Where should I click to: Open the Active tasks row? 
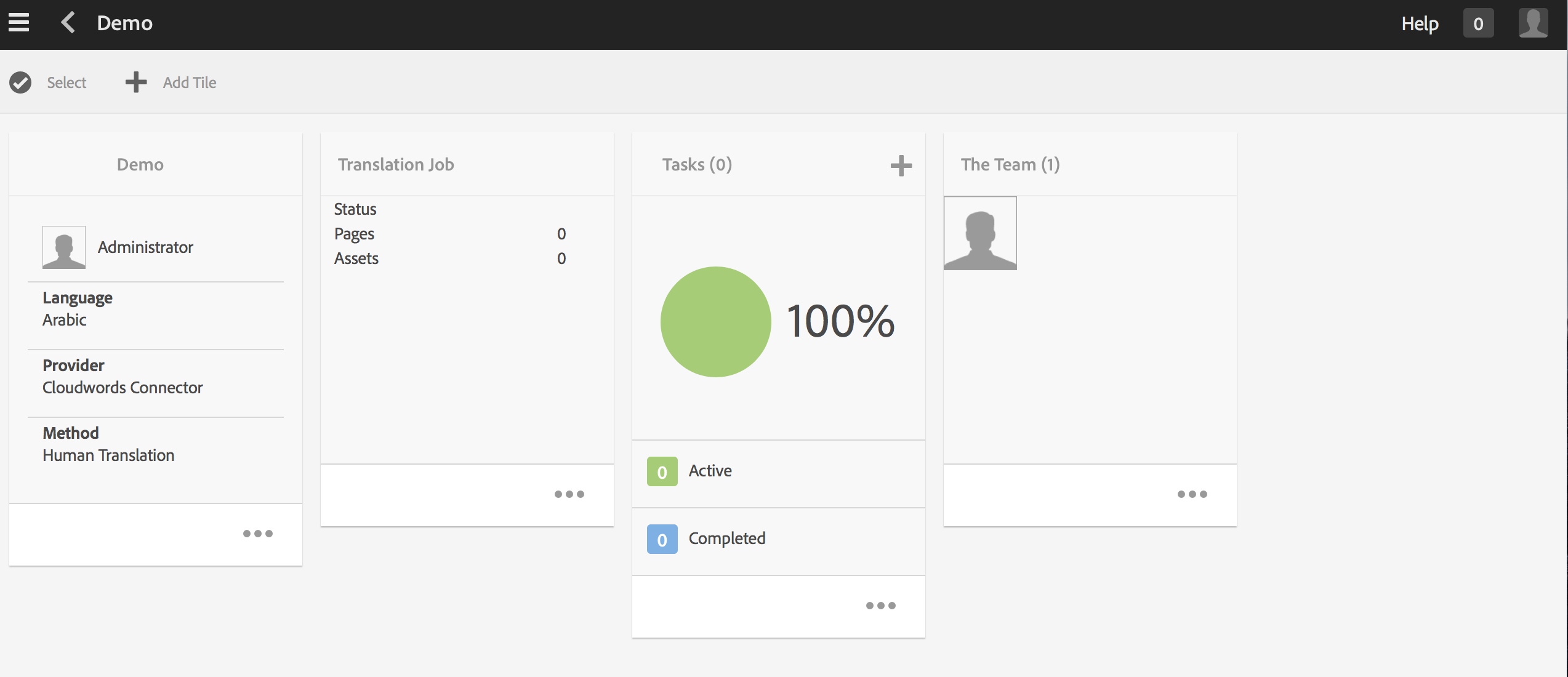click(x=710, y=471)
